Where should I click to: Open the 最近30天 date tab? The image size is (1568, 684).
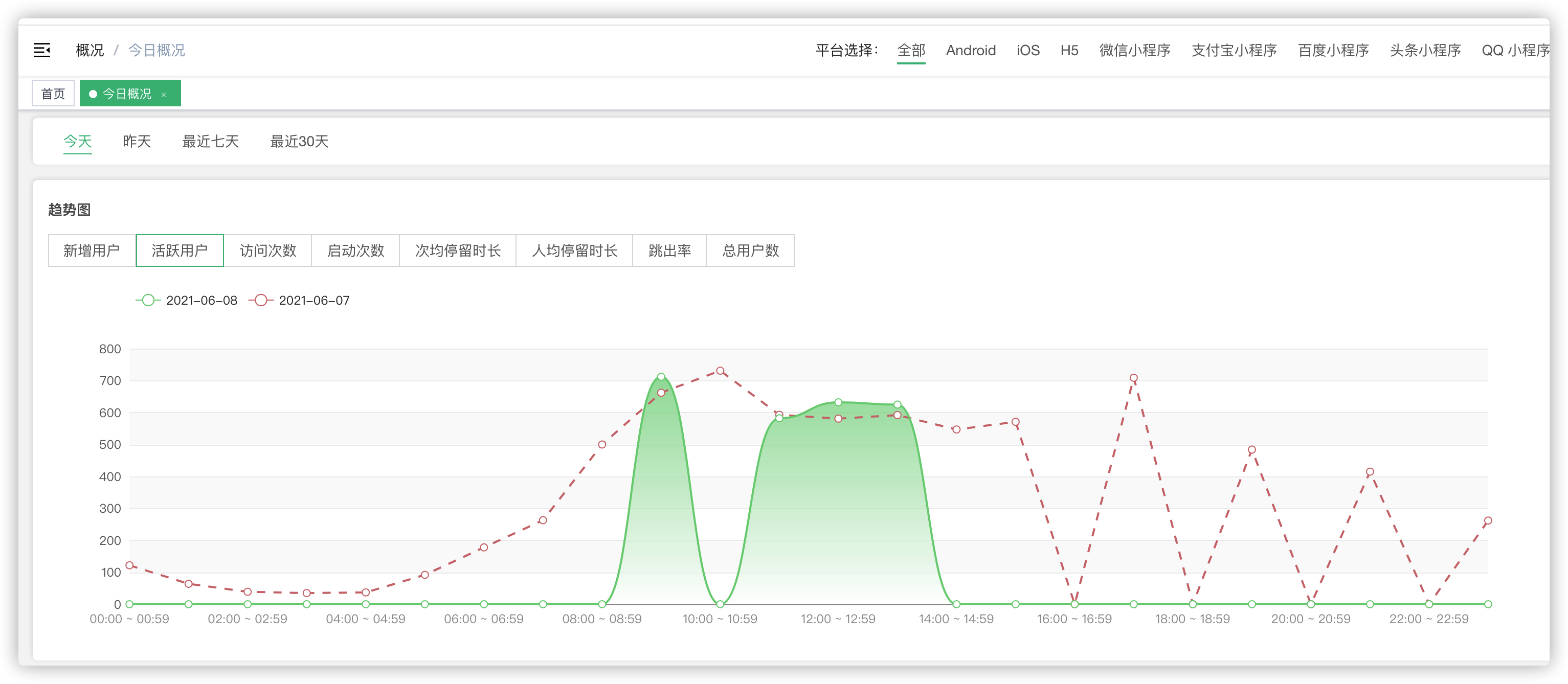click(299, 141)
